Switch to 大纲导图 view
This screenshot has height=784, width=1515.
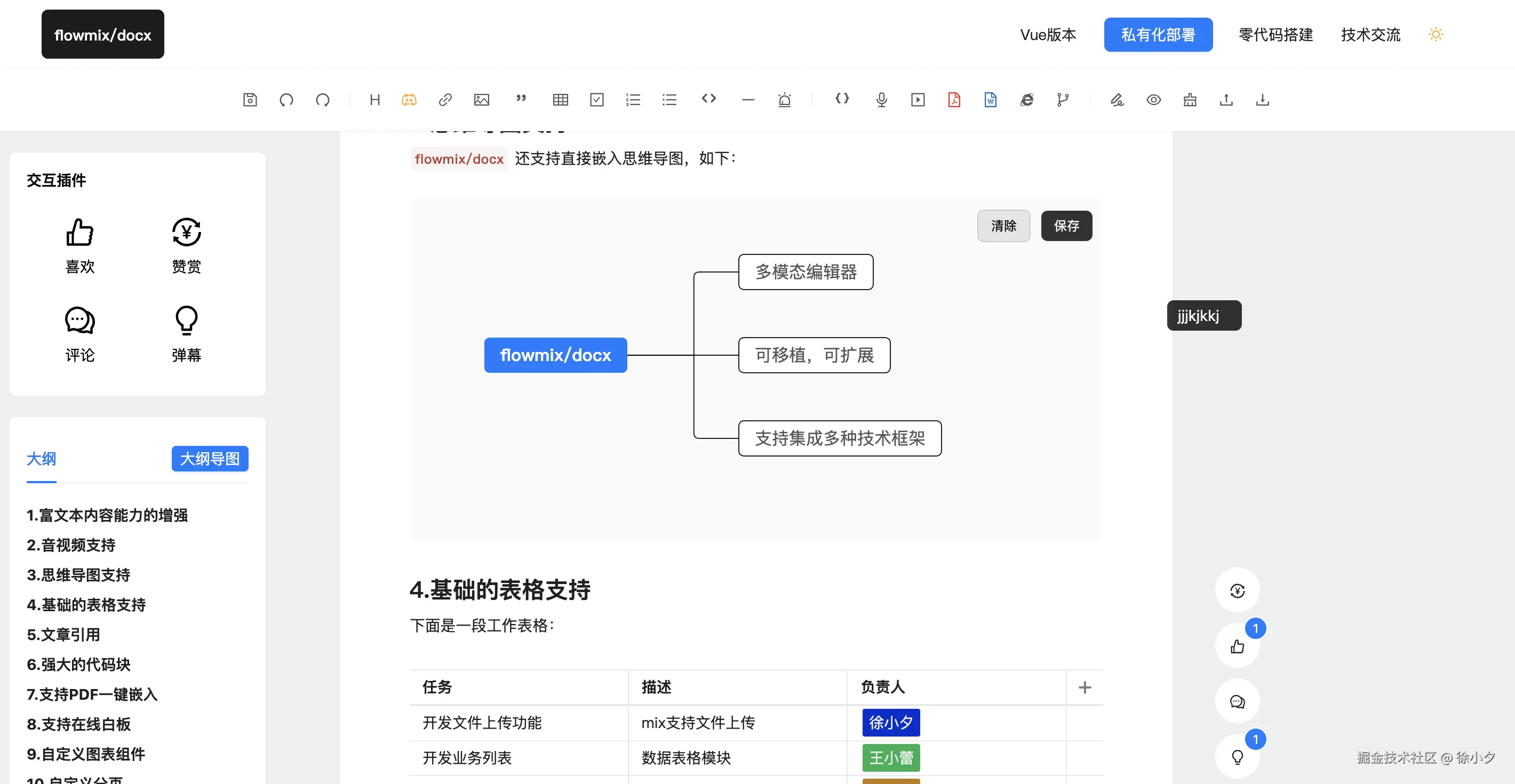pyautogui.click(x=210, y=459)
